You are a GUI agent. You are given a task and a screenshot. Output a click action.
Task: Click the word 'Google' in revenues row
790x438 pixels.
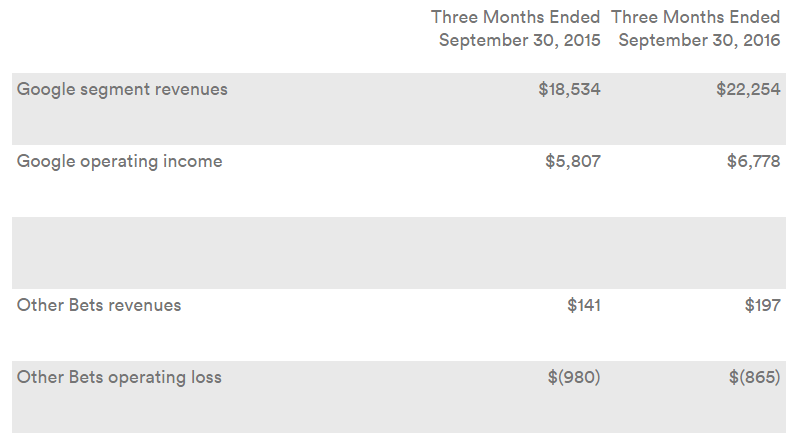(x=46, y=90)
